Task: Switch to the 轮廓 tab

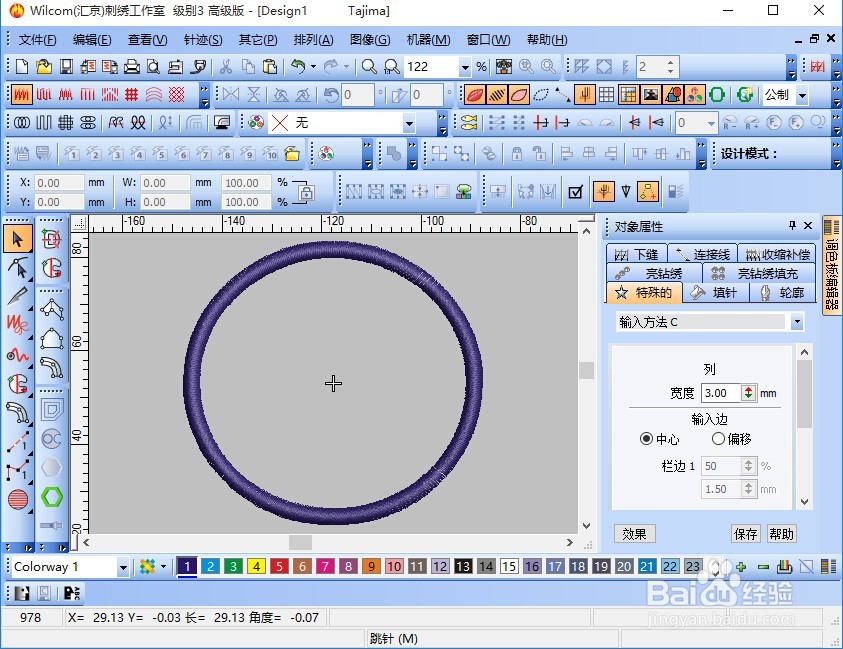Action: tap(783, 293)
